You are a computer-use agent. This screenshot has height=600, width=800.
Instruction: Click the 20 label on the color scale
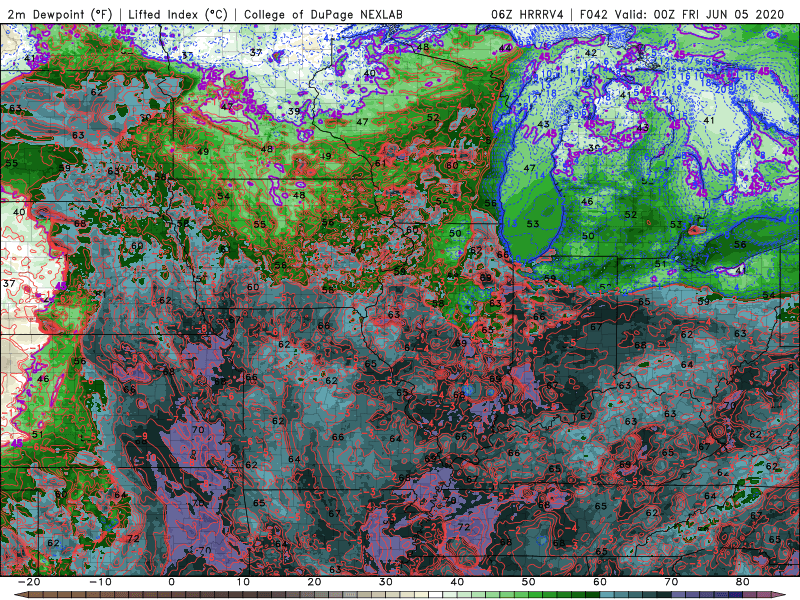(x=314, y=582)
